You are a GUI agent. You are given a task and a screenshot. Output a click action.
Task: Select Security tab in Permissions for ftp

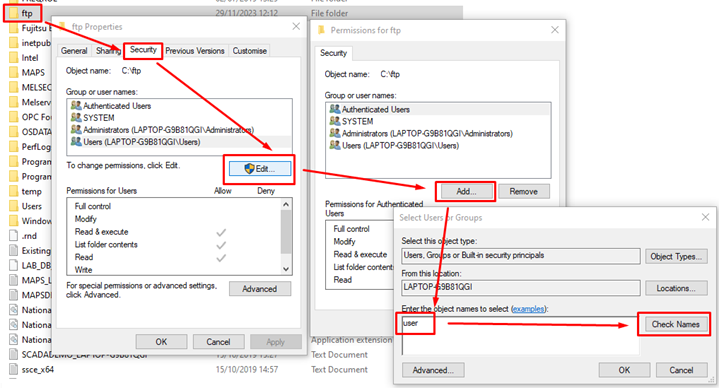pyautogui.click(x=333, y=53)
